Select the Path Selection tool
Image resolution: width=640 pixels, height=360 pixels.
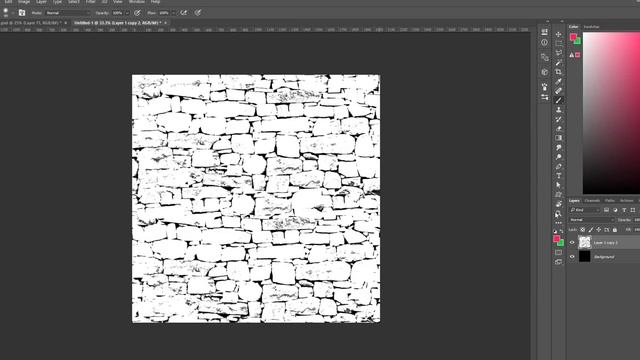(558, 185)
